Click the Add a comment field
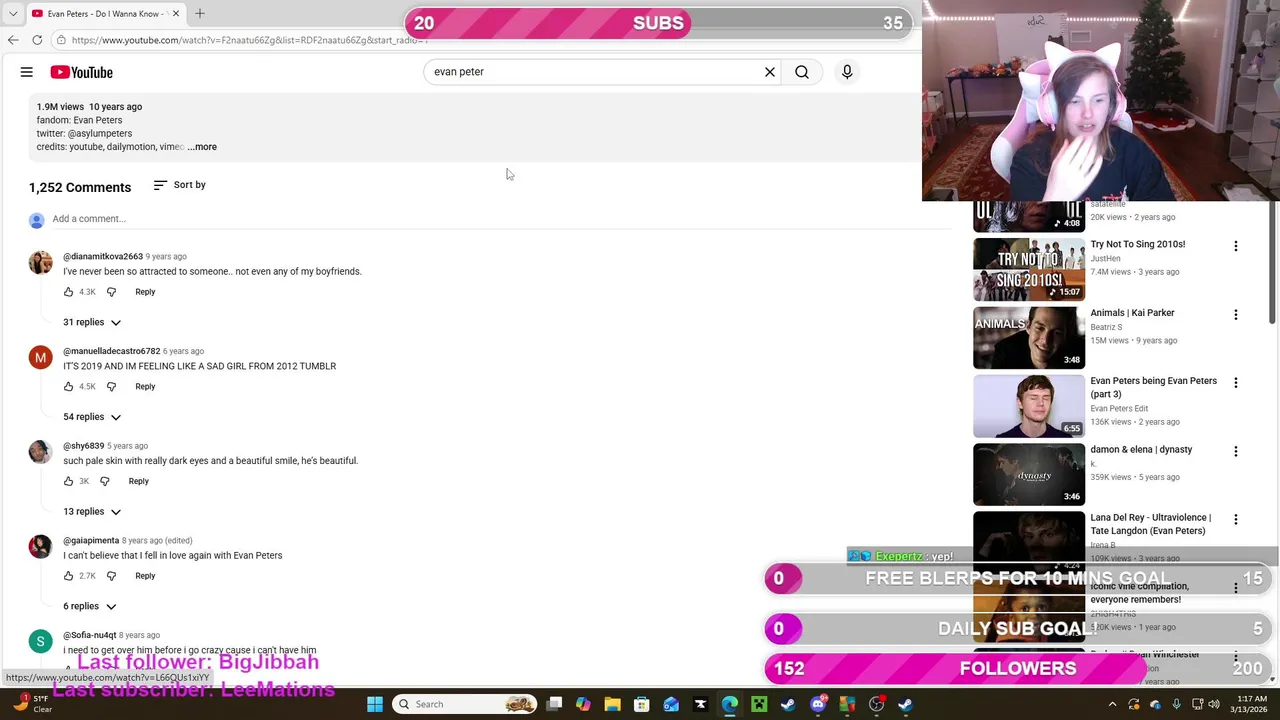The width and height of the screenshot is (1280, 720). pyautogui.click(x=500, y=219)
